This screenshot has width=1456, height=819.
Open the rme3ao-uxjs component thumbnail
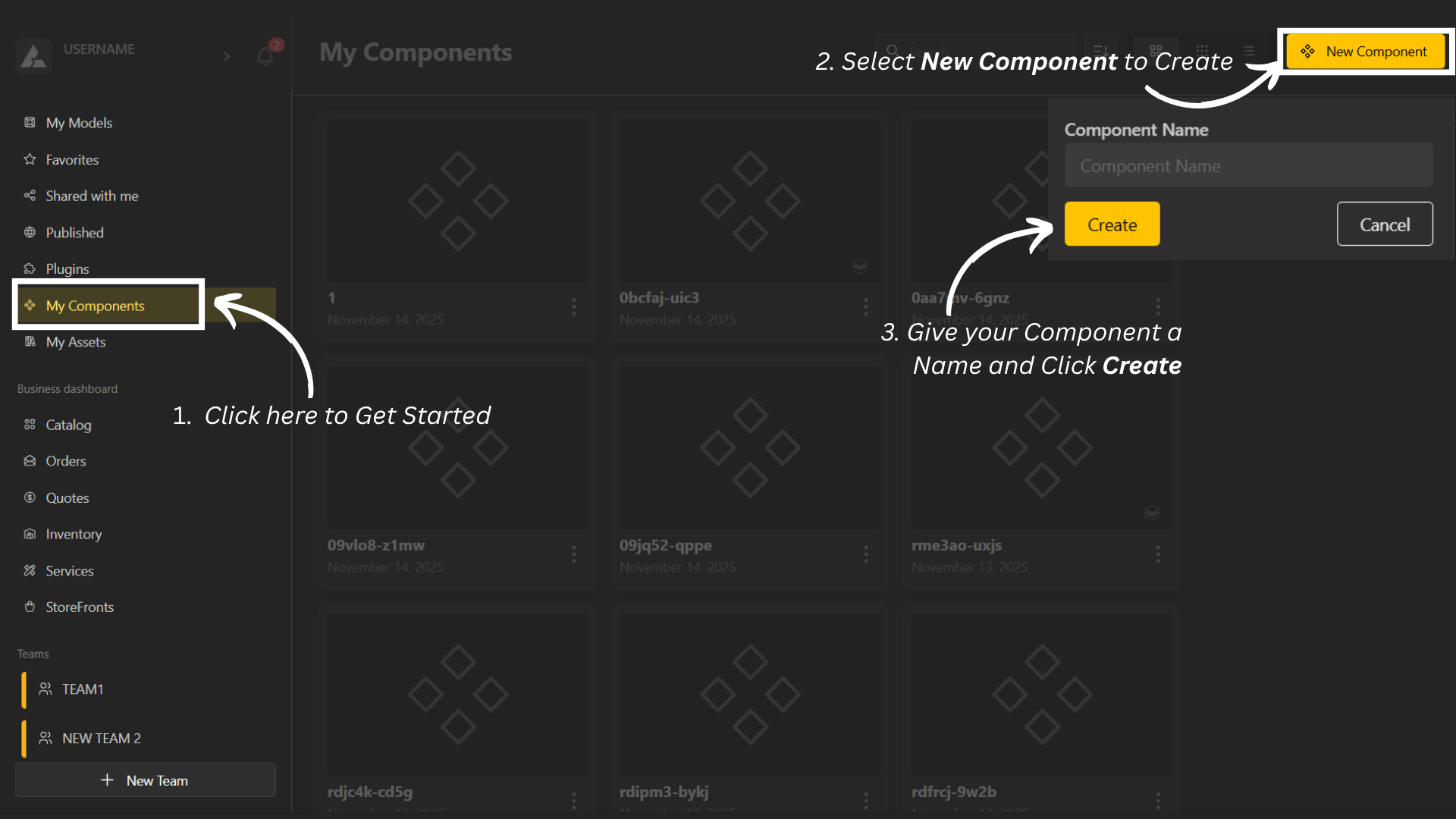coord(1041,447)
